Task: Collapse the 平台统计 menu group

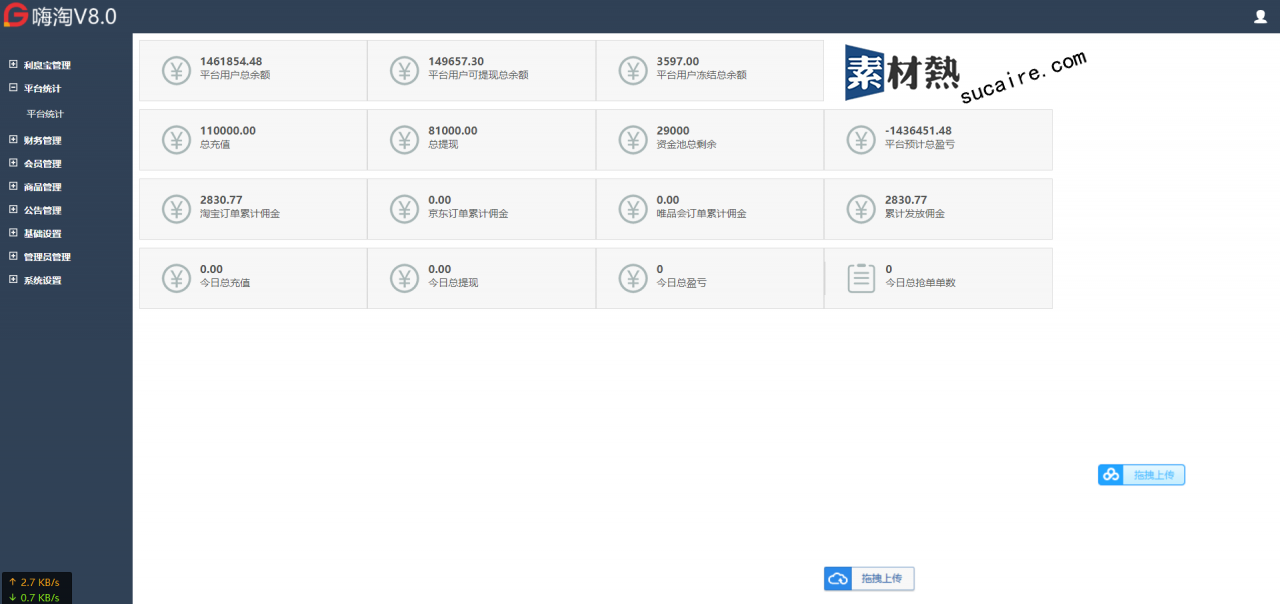Action: click(x=13, y=88)
